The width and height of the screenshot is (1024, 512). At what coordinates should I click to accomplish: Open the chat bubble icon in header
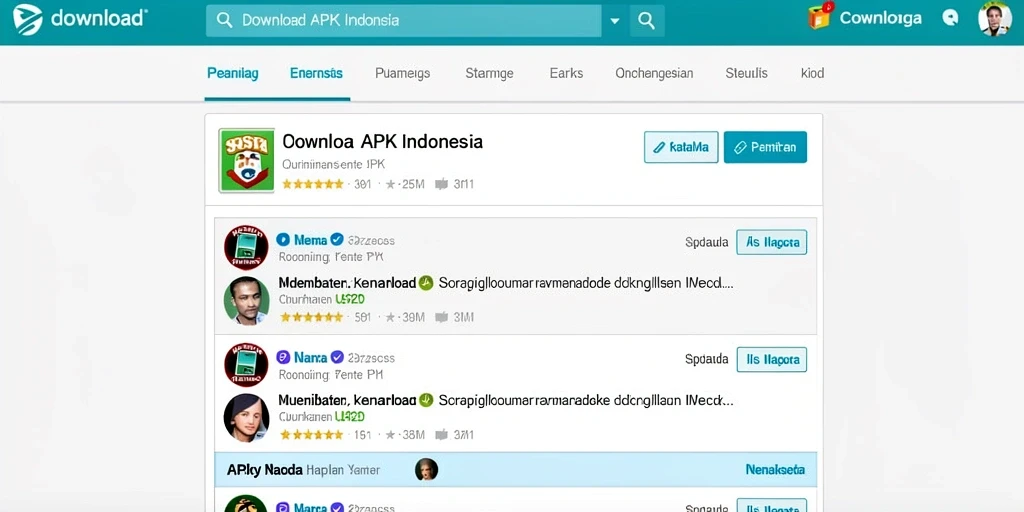(x=950, y=18)
